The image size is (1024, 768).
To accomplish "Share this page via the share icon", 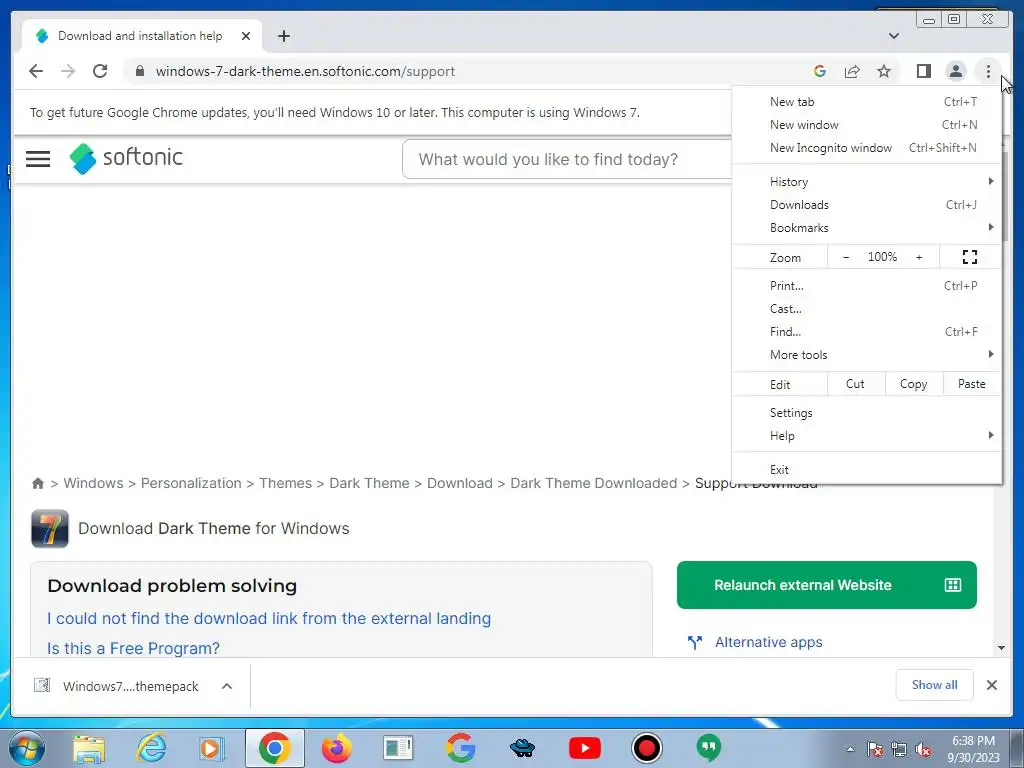I will (x=852, y=71).
